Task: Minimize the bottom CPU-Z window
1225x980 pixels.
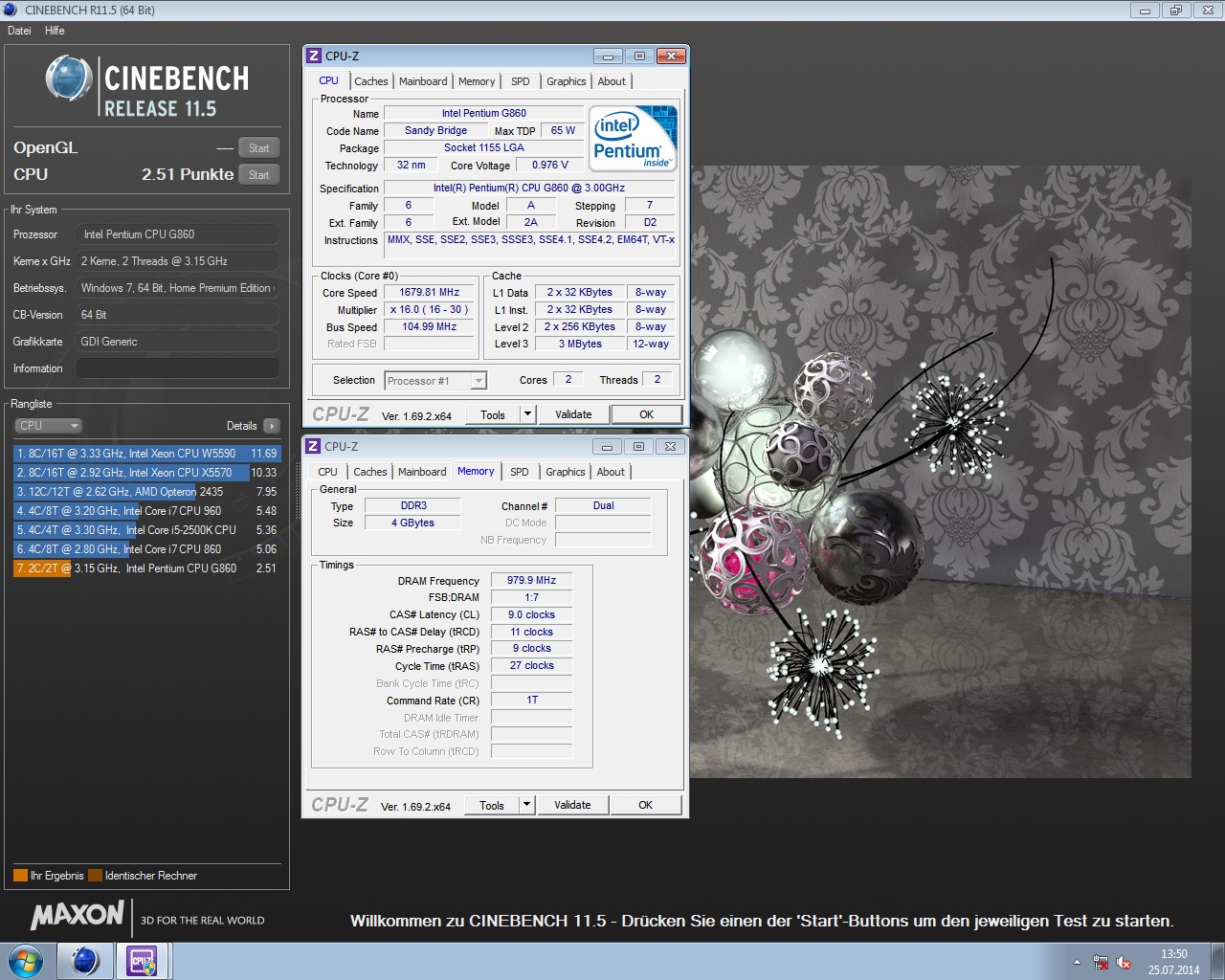Action: [x=607, y=447]
